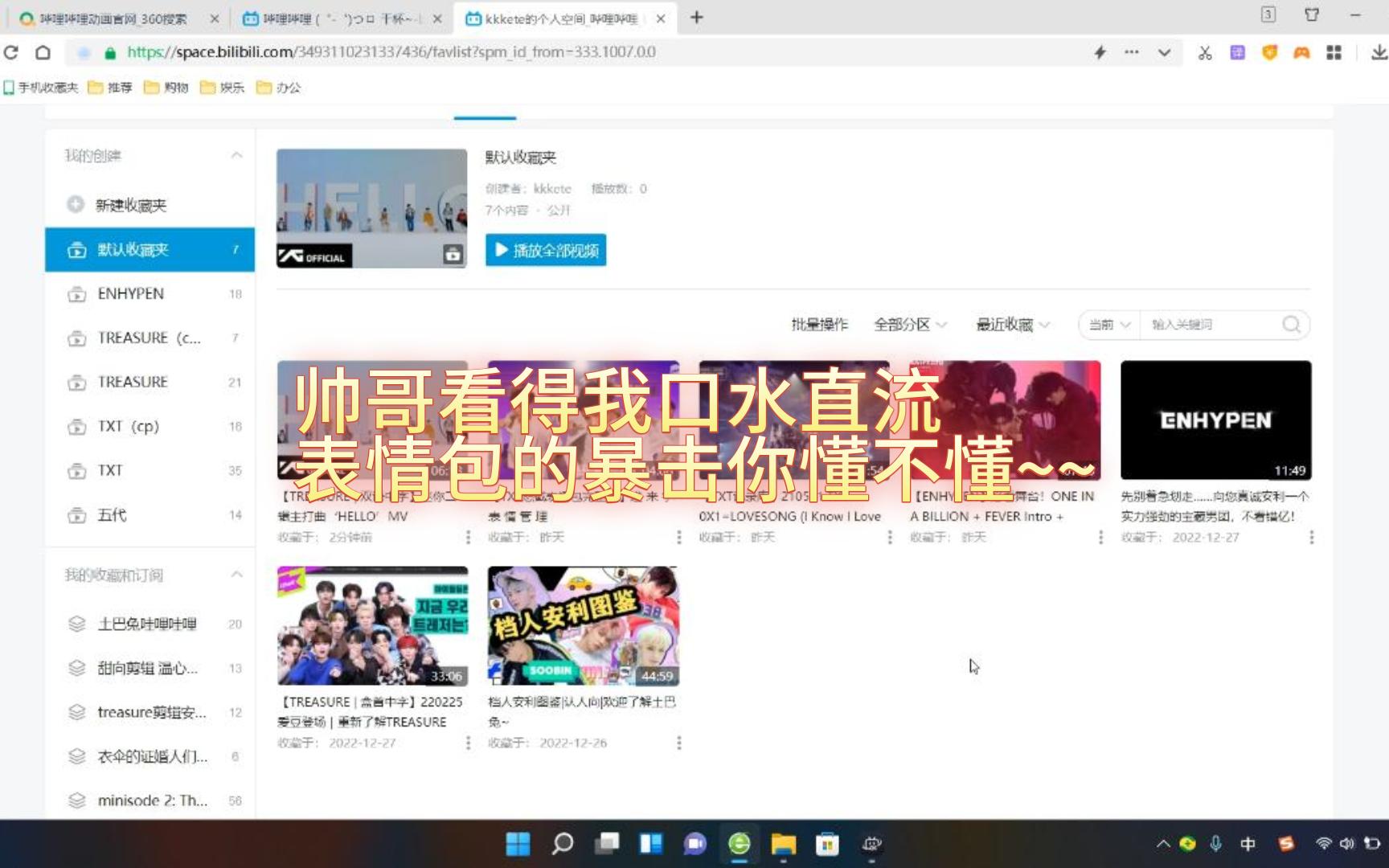Open the extensions grid icon
Image resolution: width=1389 pixels, height=868 pixels.
point(1334,52)
